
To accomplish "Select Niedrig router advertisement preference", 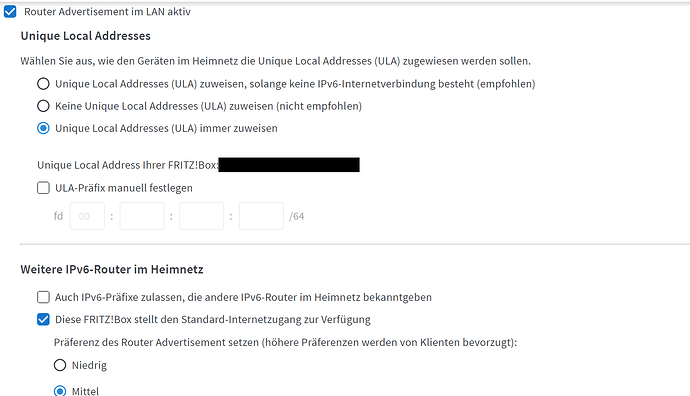I will (x=60, y=365).
